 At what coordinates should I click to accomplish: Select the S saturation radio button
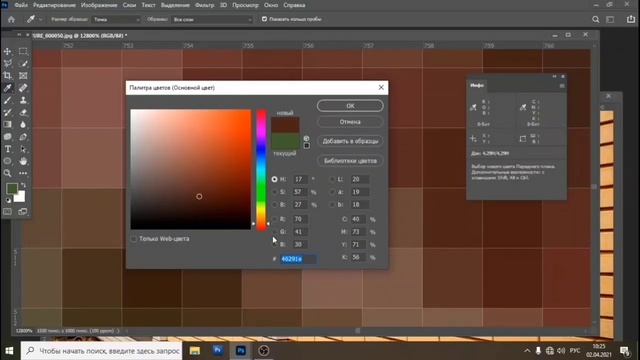pos(274,192)
